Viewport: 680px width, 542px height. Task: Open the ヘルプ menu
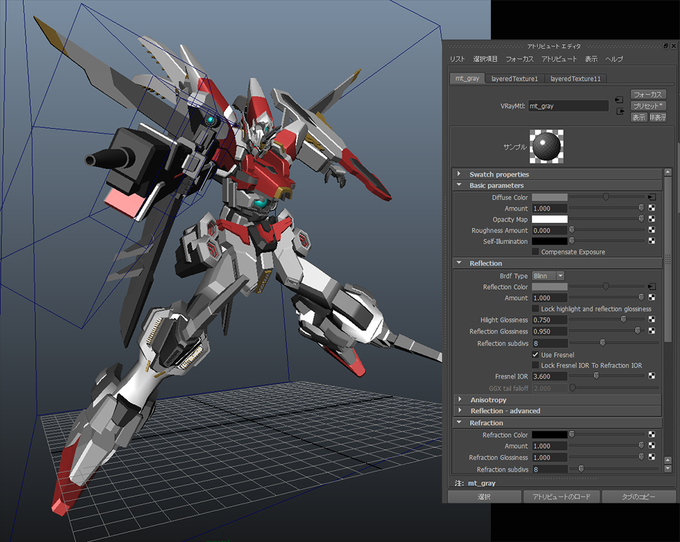(614, 59)
